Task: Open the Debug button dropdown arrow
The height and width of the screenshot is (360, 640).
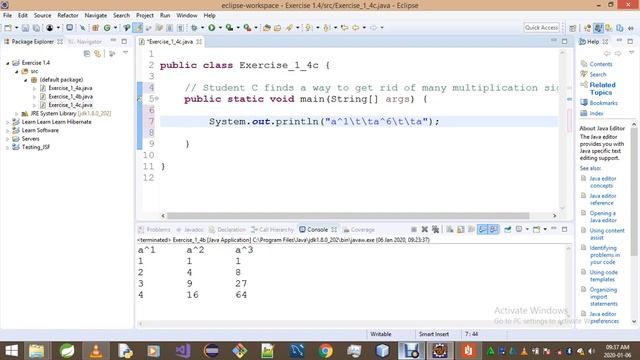Action: 202,28
